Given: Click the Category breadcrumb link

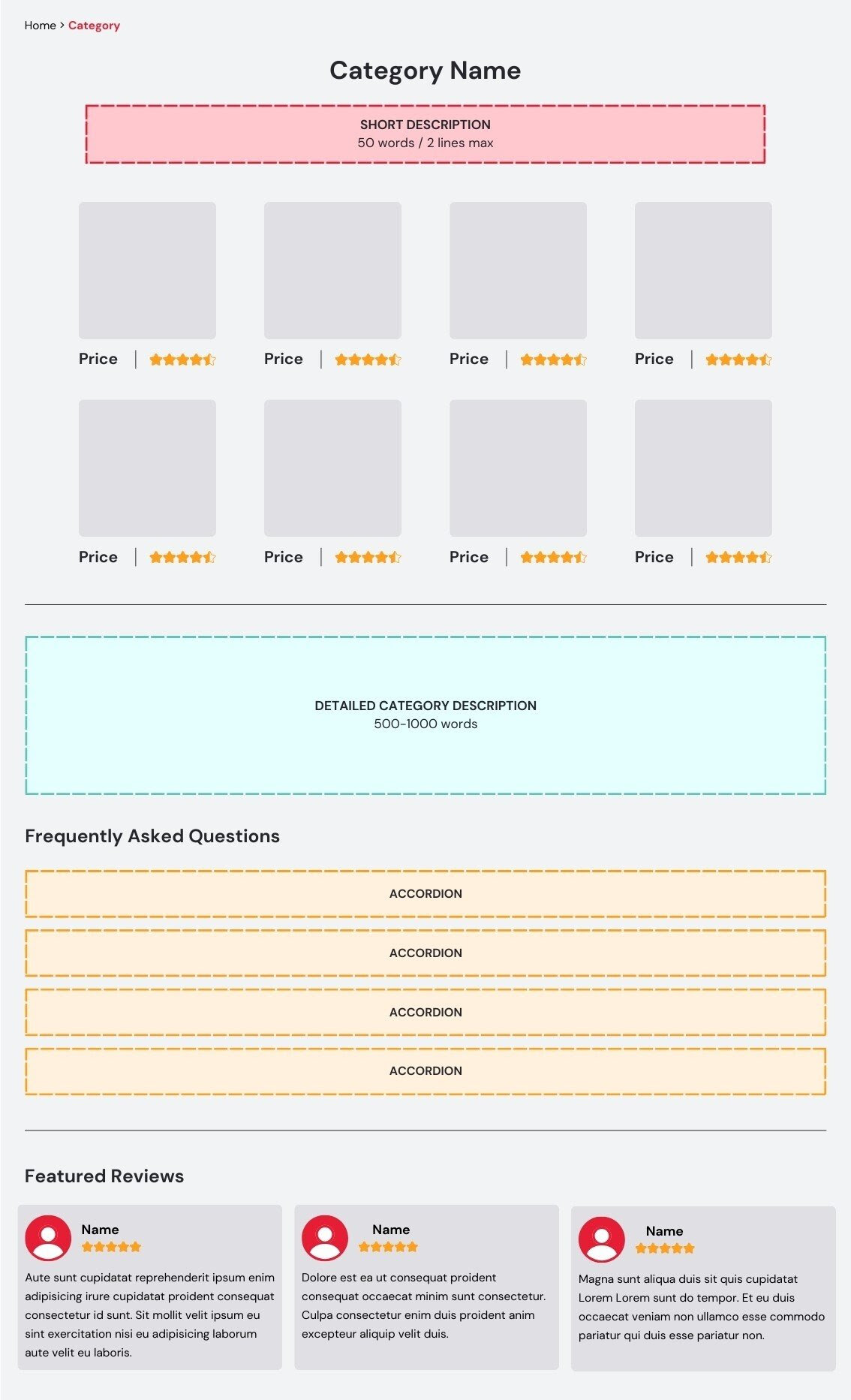Looking at the screenshot, I should 94,26.
